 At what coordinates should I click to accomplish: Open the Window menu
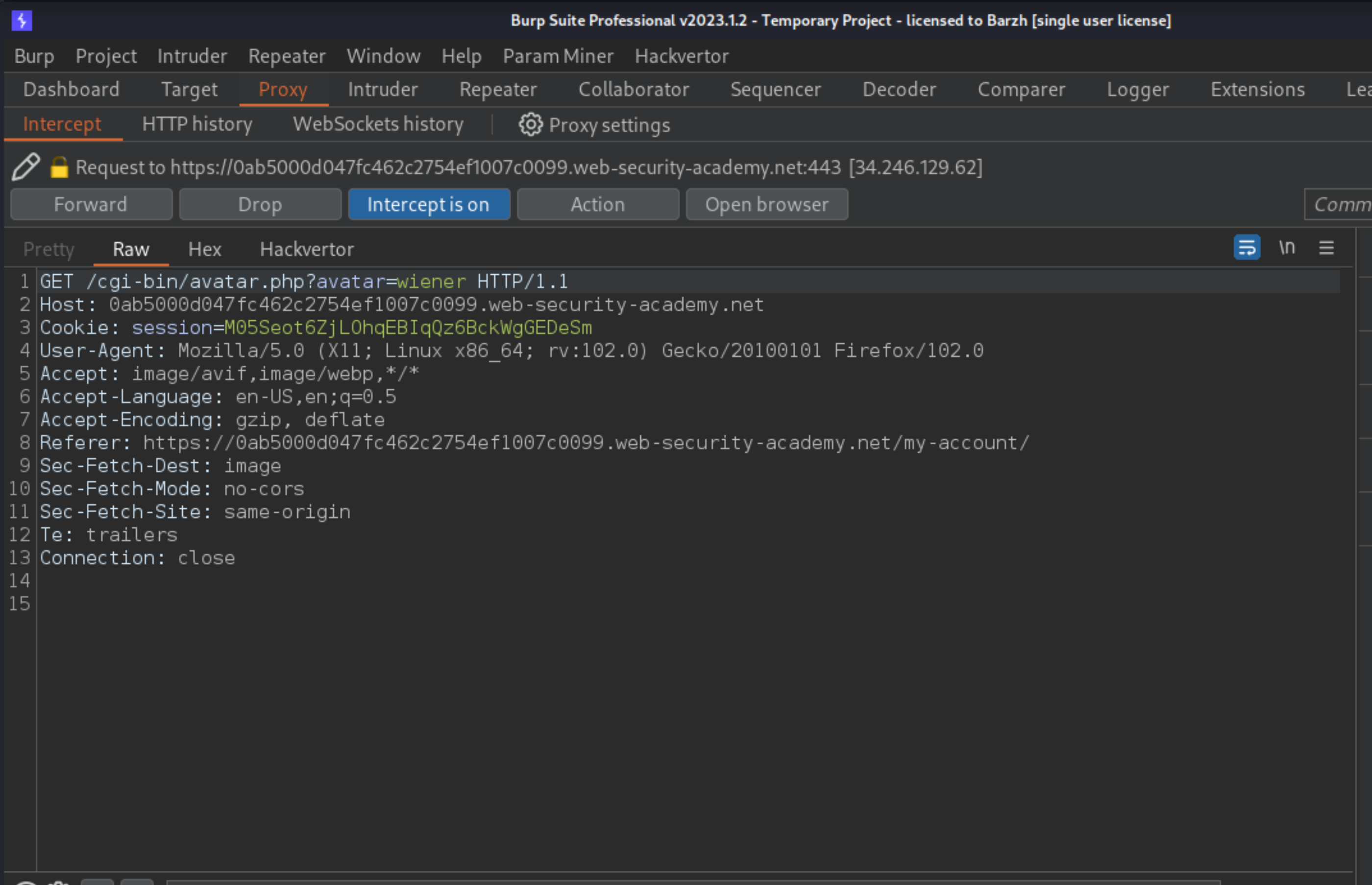pos(383,56)
